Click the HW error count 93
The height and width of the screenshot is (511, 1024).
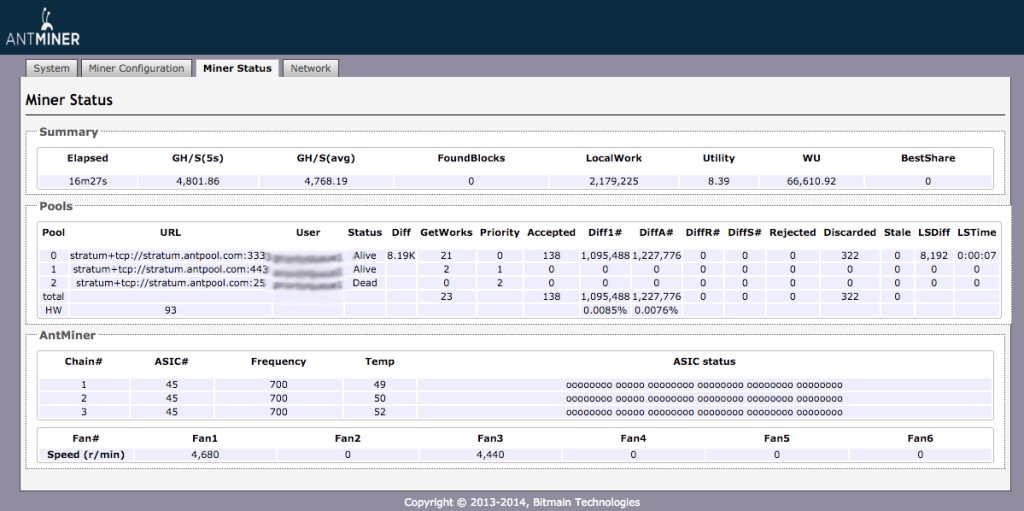(170, 310)
